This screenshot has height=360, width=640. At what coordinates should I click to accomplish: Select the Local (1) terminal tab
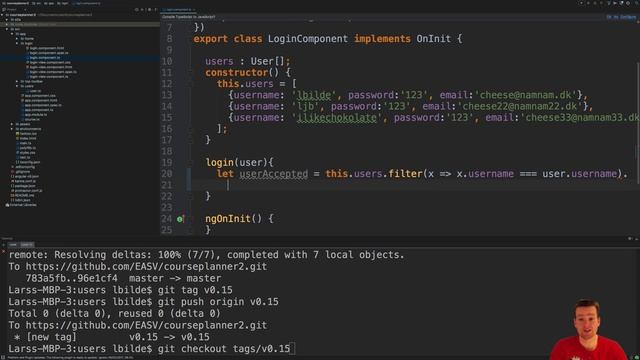[x=27, y=245]
